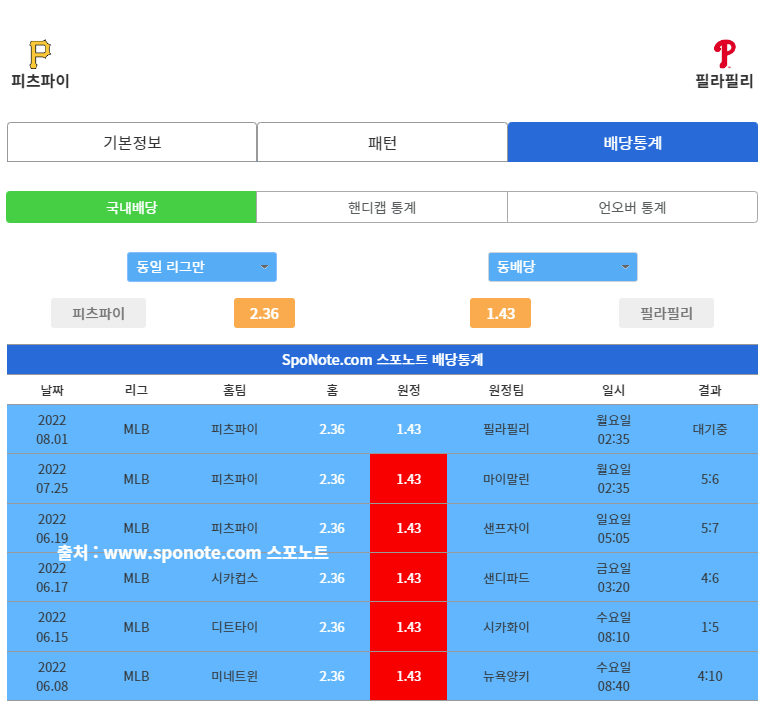Viewport: 770px width, 716px height.
Task: Click the Pittsburgh Pirates team logo
Action: 40,53
